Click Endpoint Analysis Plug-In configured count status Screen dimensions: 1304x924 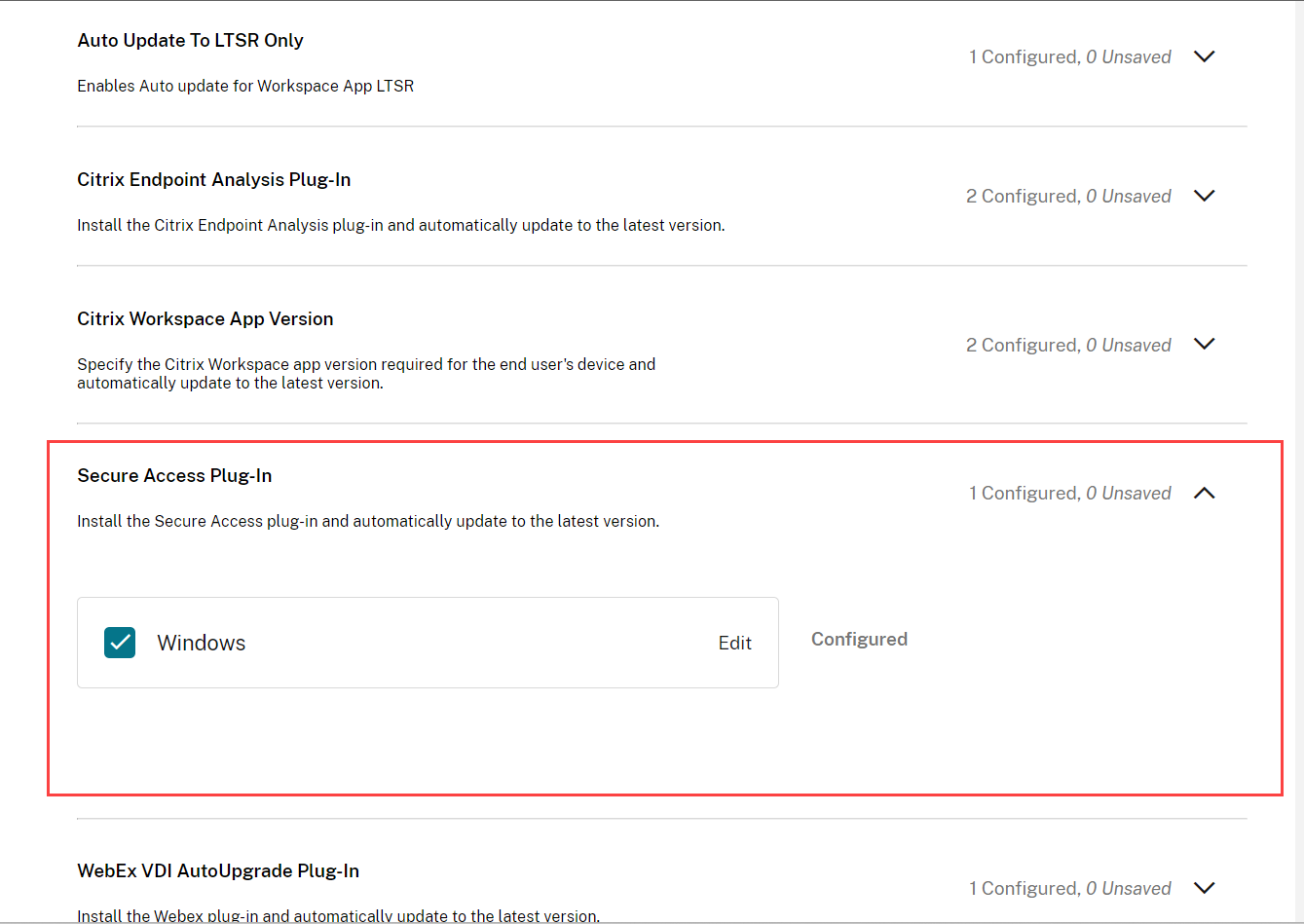1068,197
